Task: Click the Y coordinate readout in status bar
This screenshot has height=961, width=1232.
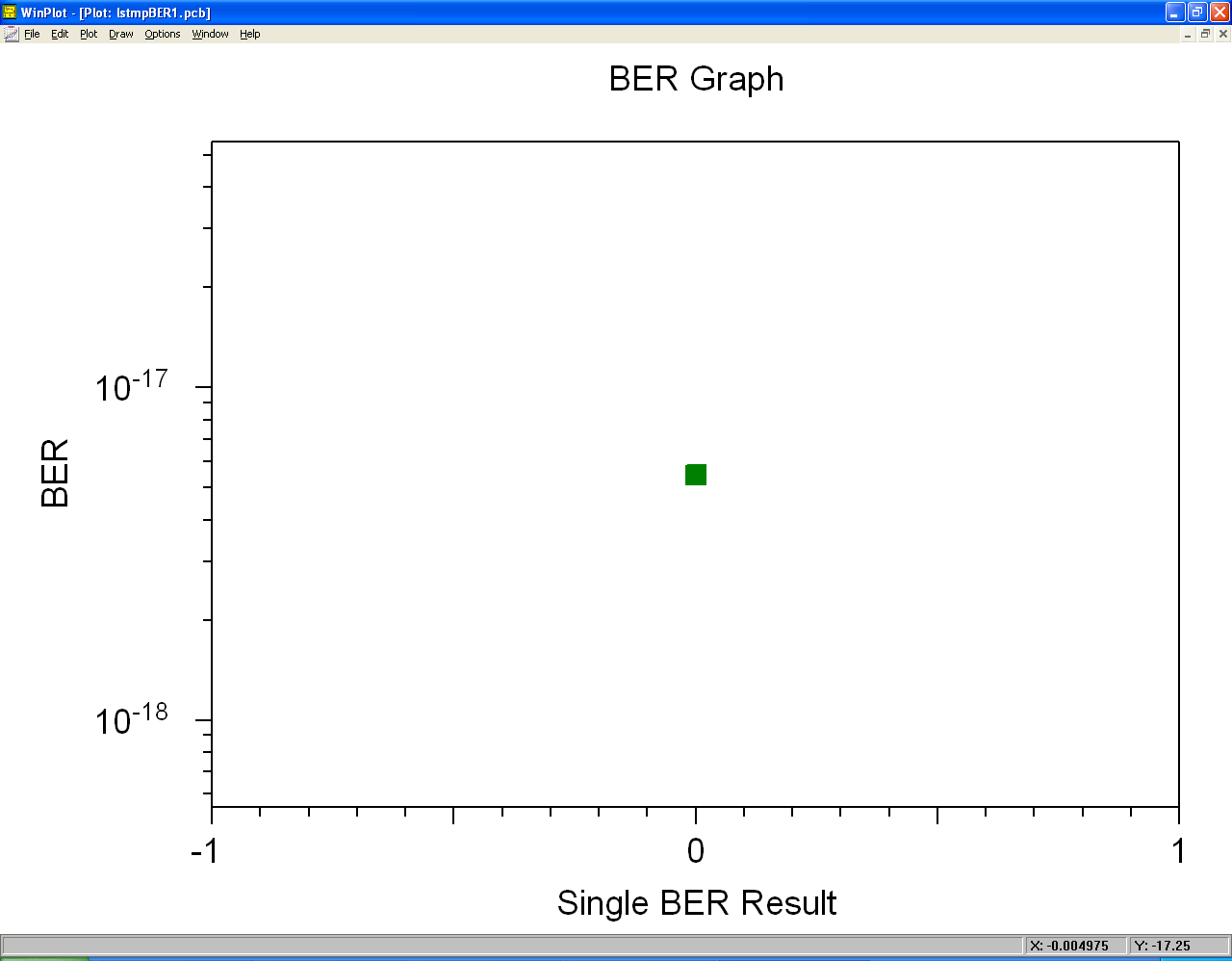Action: (1179, 946)
